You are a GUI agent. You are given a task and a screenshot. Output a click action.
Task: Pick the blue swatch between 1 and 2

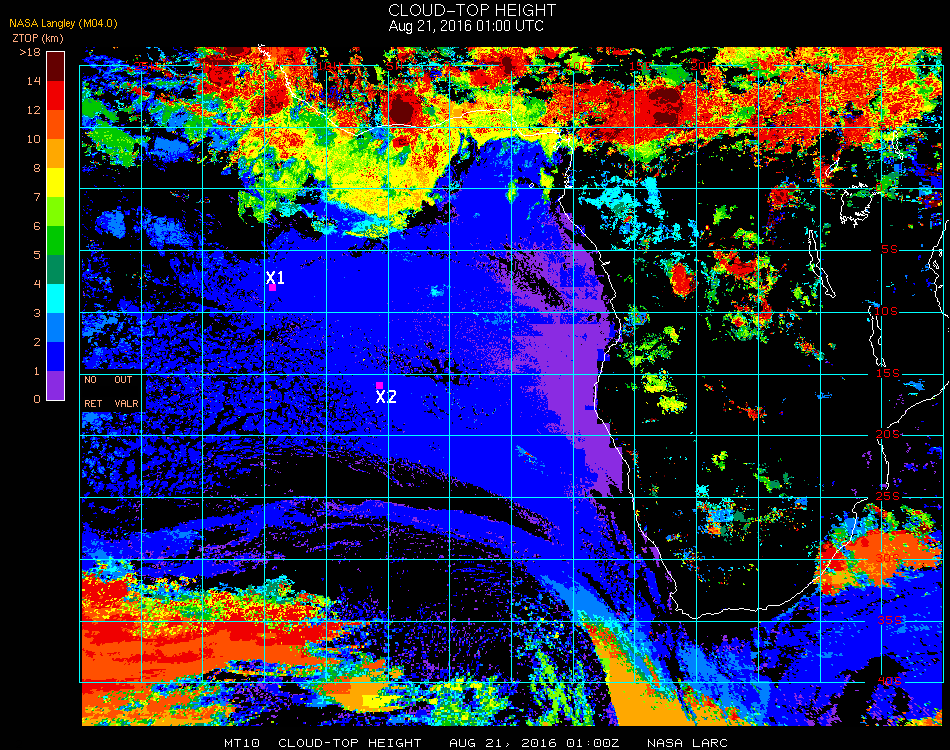click(55, 357)
